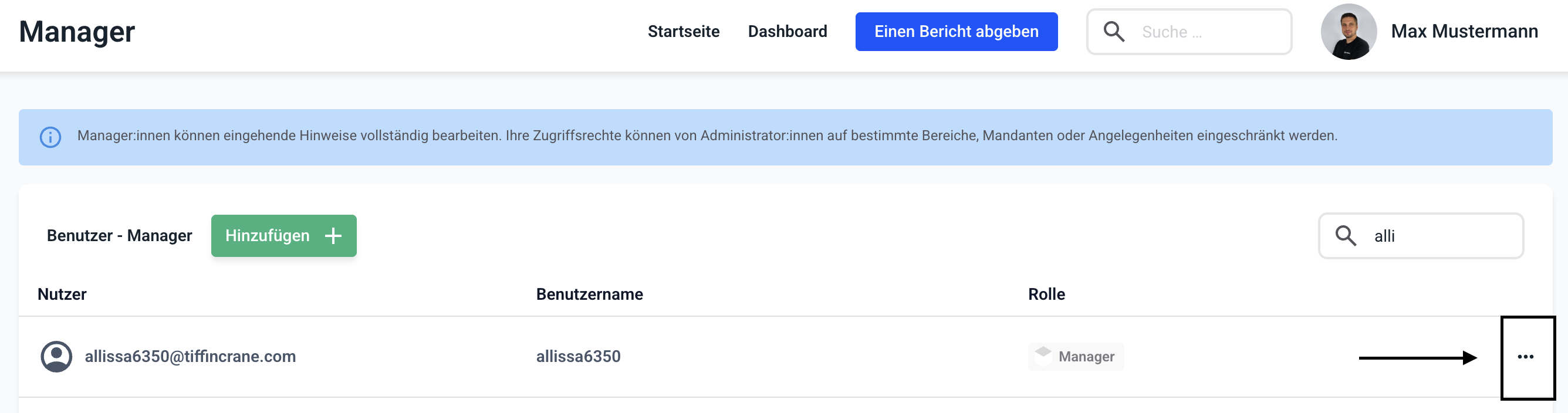Open the Dashboard page
Viewport: 1568px width, 413px height.
tap(787, 32)
